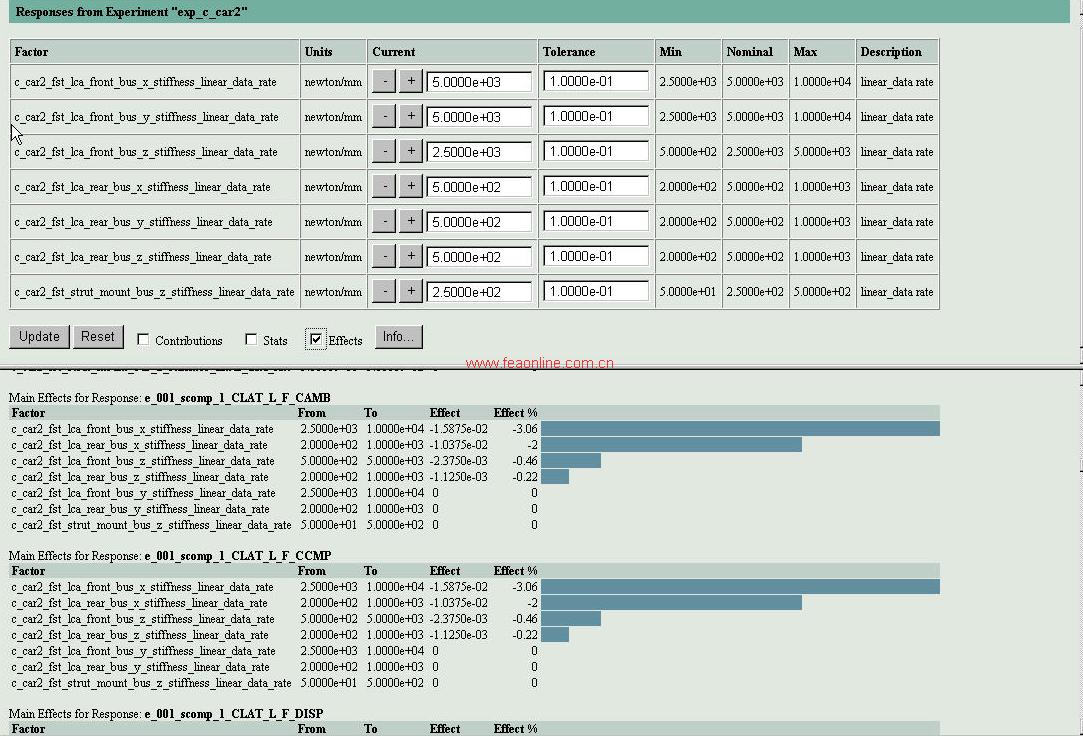This screenshot has height=736, width=1083.
Task: Decrease rear_bus_z_stiffness using minus button
Action: [x=383, y=256]
